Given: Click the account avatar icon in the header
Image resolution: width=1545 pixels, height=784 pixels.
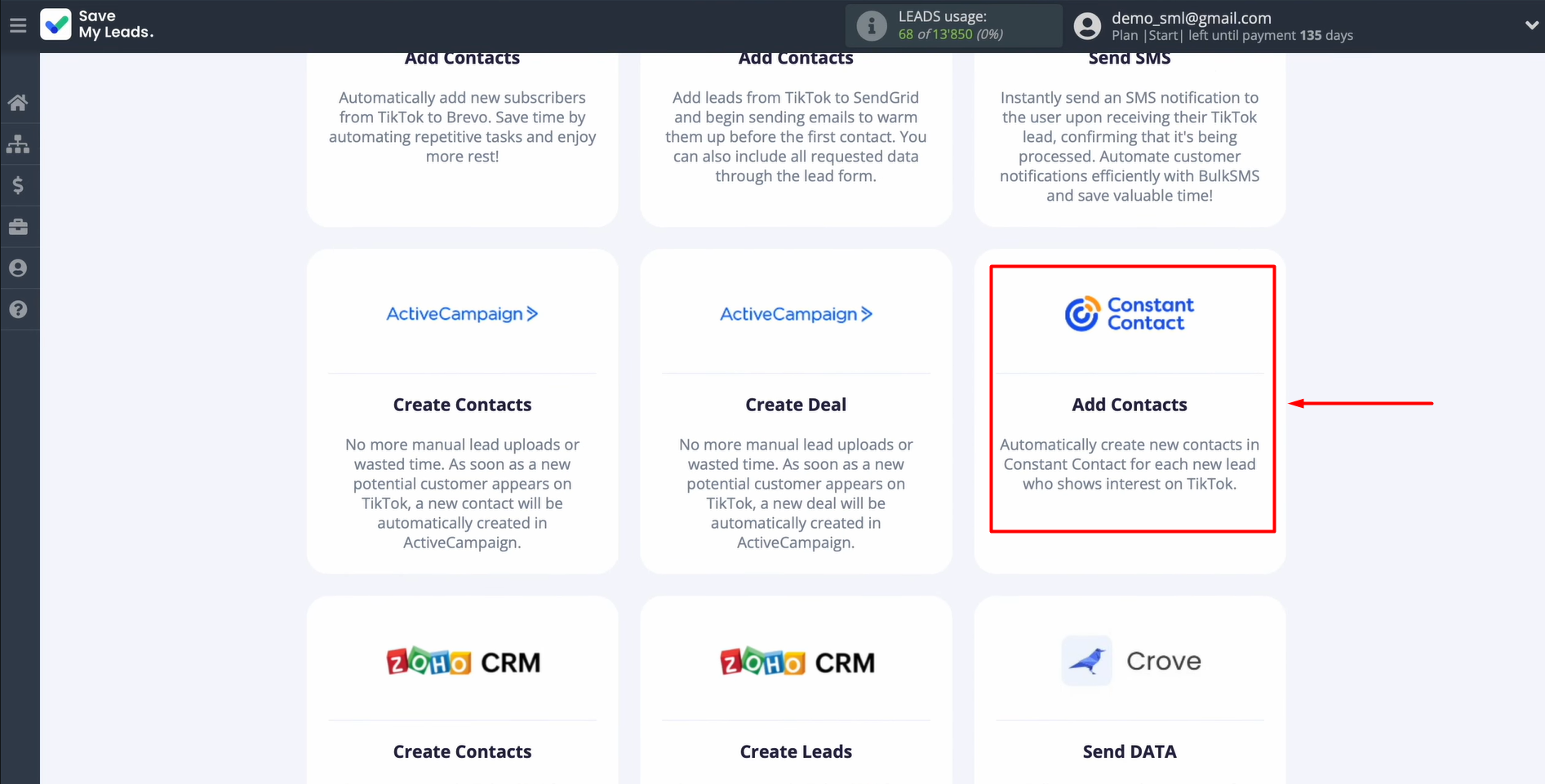Looking at the screenshot, I should click(1087, 25).
